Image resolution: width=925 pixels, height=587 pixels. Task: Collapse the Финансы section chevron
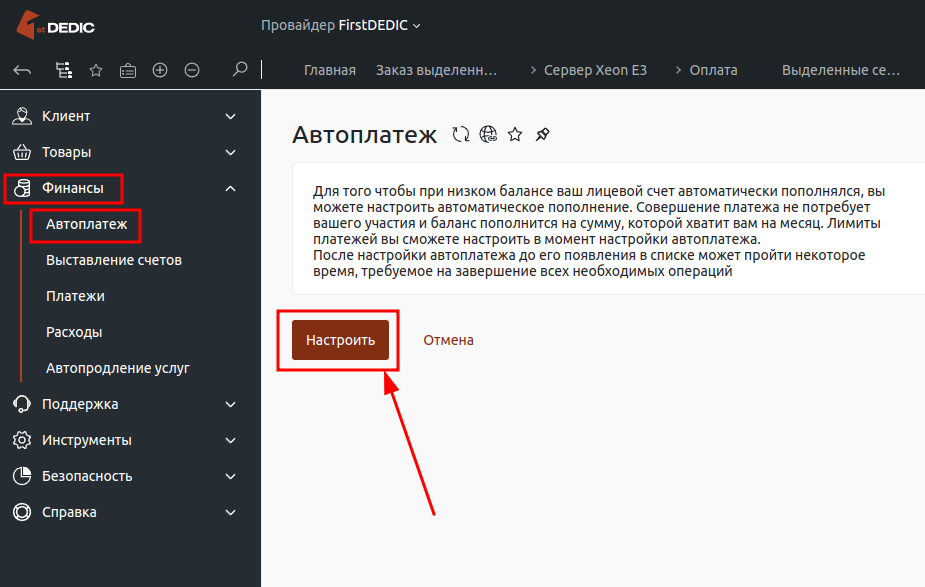231,189
